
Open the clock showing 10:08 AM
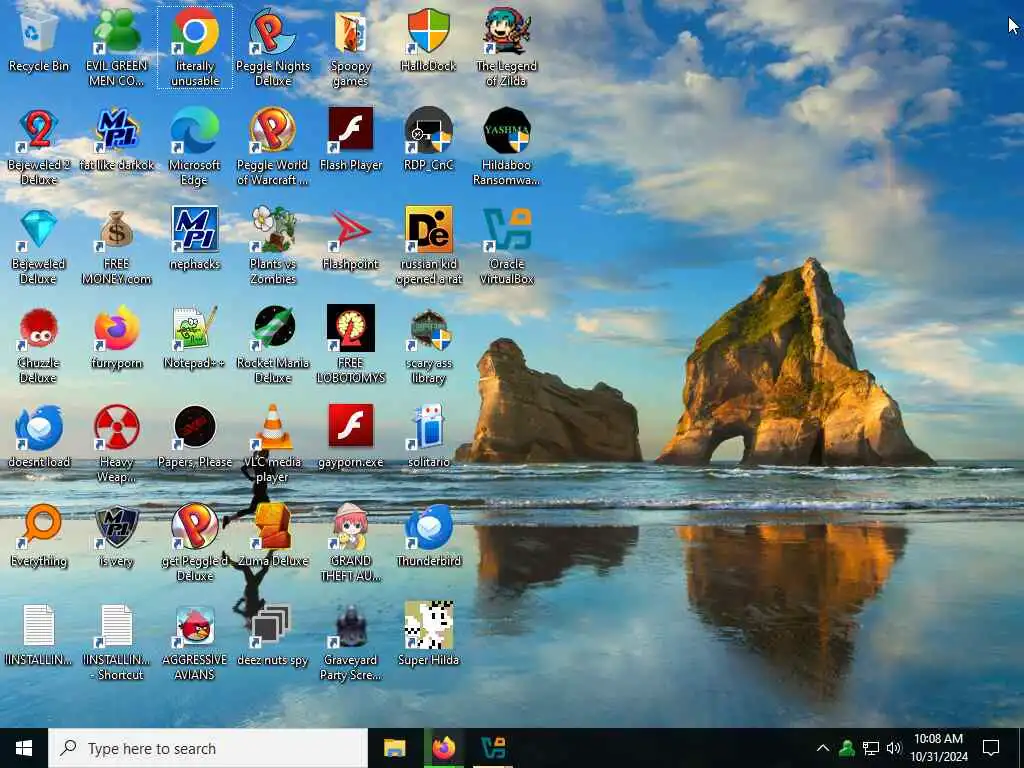938,748
